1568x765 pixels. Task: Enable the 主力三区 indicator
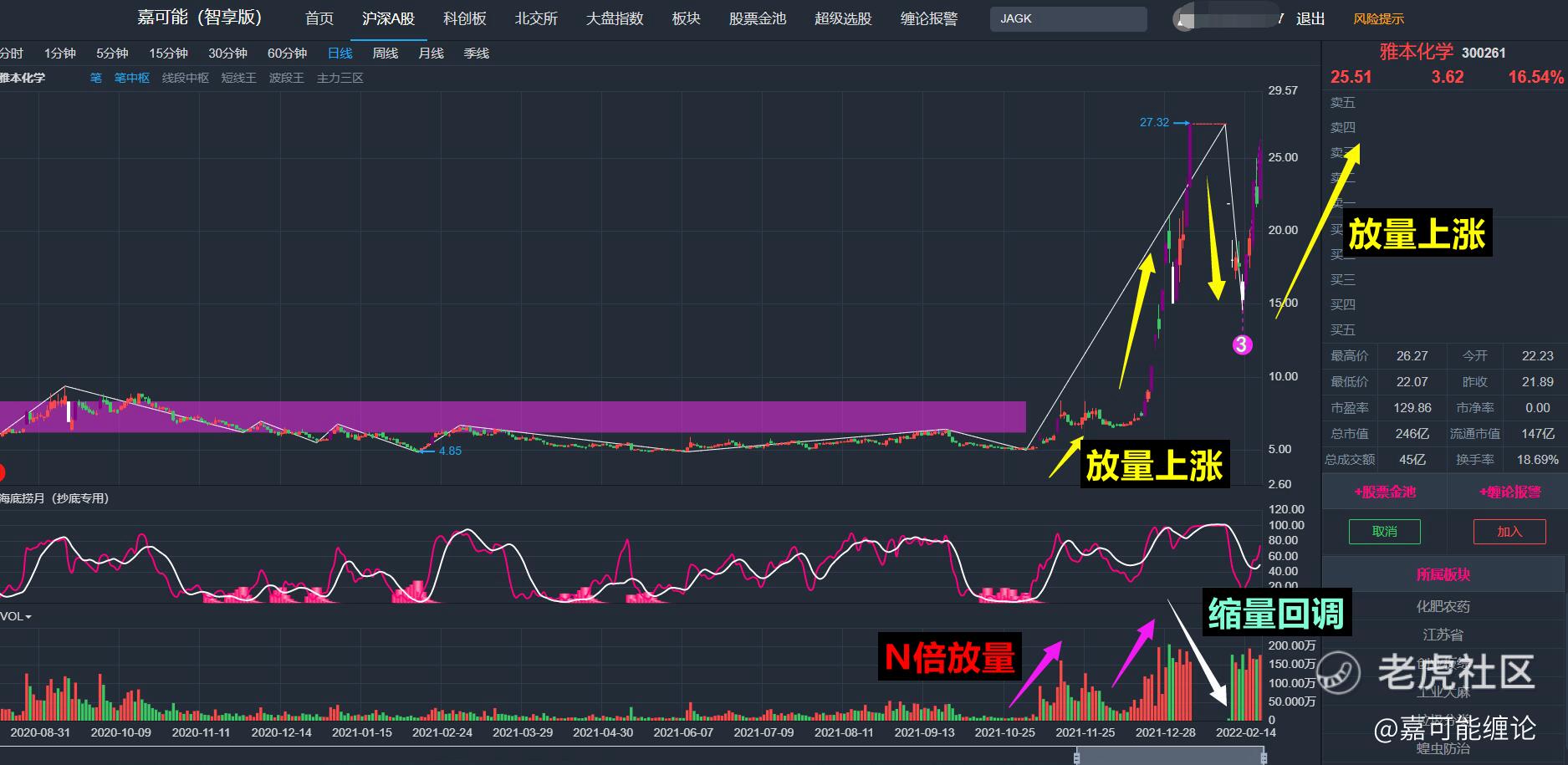(x=340, y=78)
